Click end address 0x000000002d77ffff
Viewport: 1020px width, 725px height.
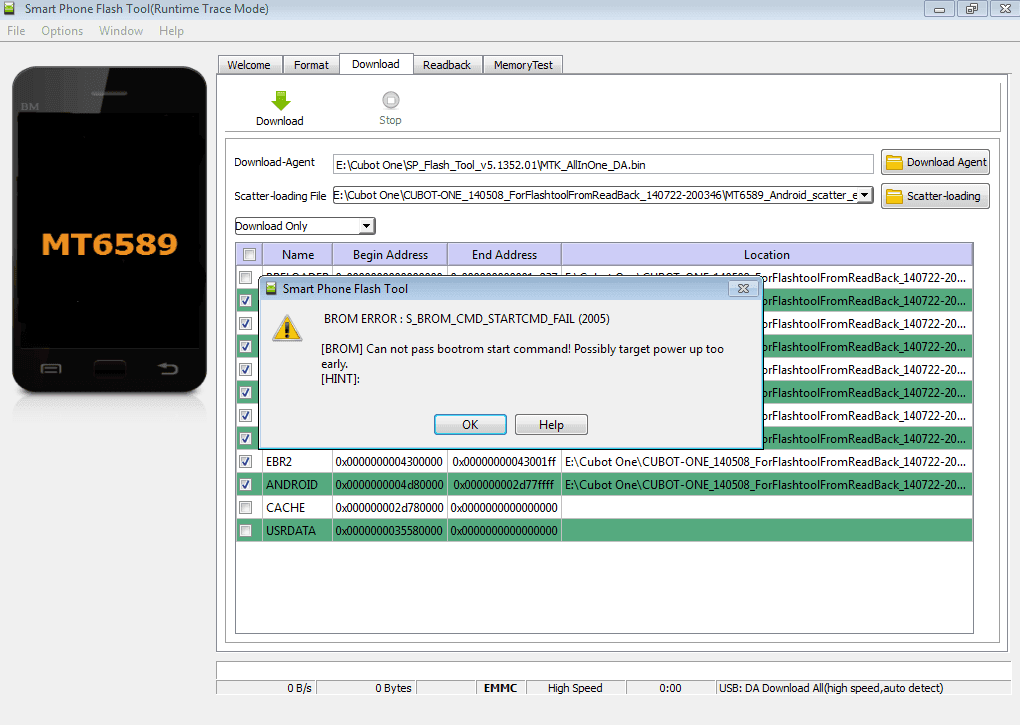(x=504, y=484)
